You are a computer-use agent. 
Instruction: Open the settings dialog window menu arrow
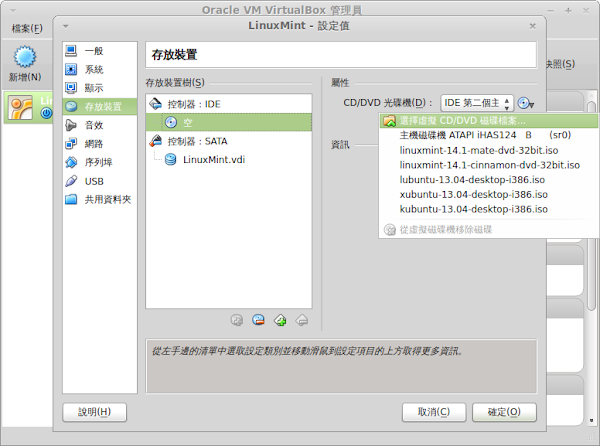(x=65, y=26)
